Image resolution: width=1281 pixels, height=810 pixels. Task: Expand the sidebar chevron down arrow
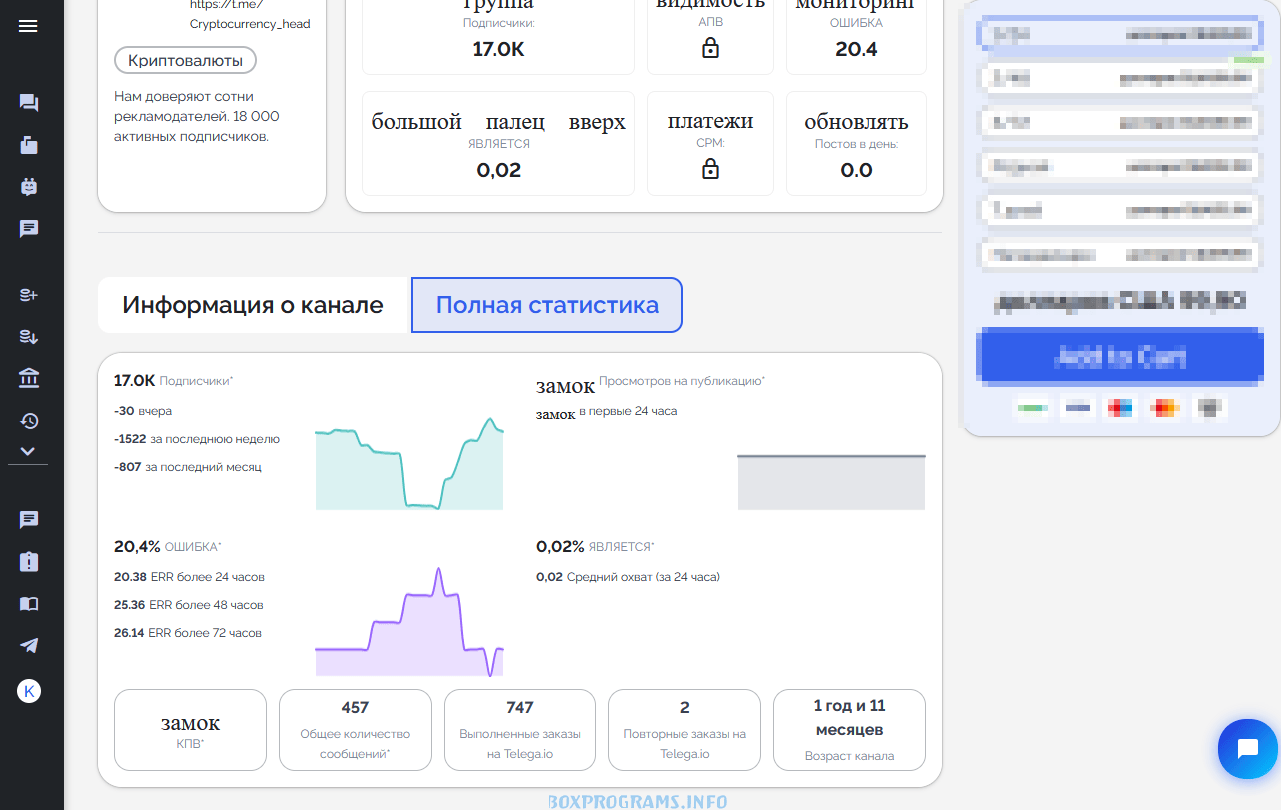point(28,451)
